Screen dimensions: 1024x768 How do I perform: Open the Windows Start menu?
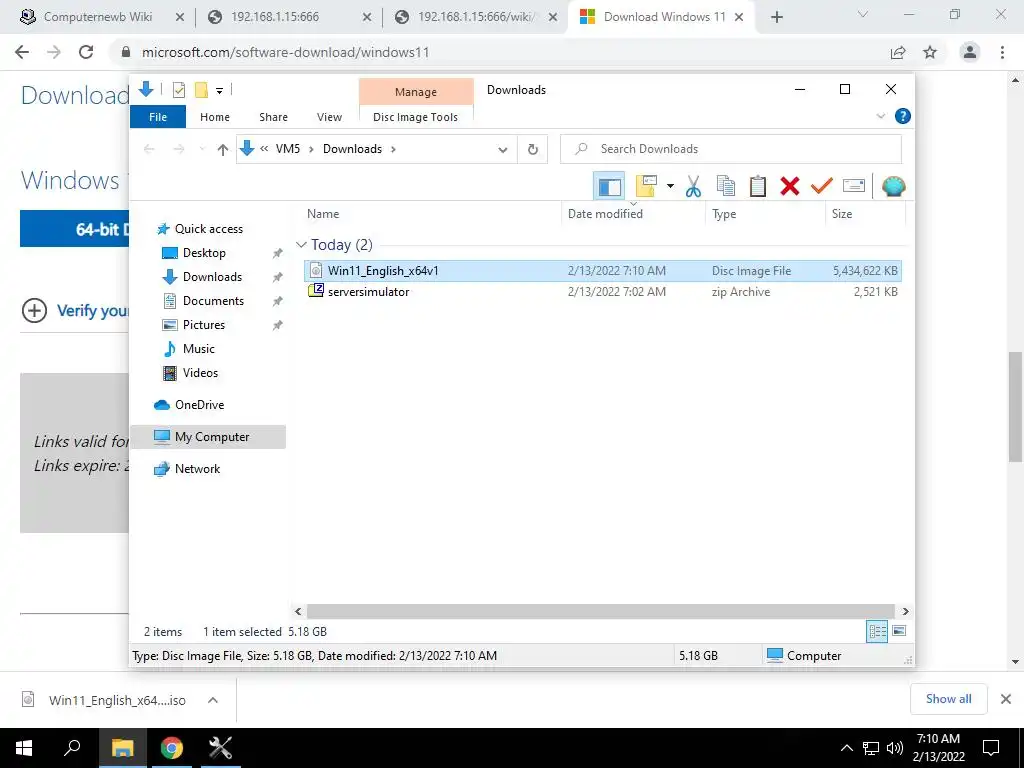click(x=24, y=748)
